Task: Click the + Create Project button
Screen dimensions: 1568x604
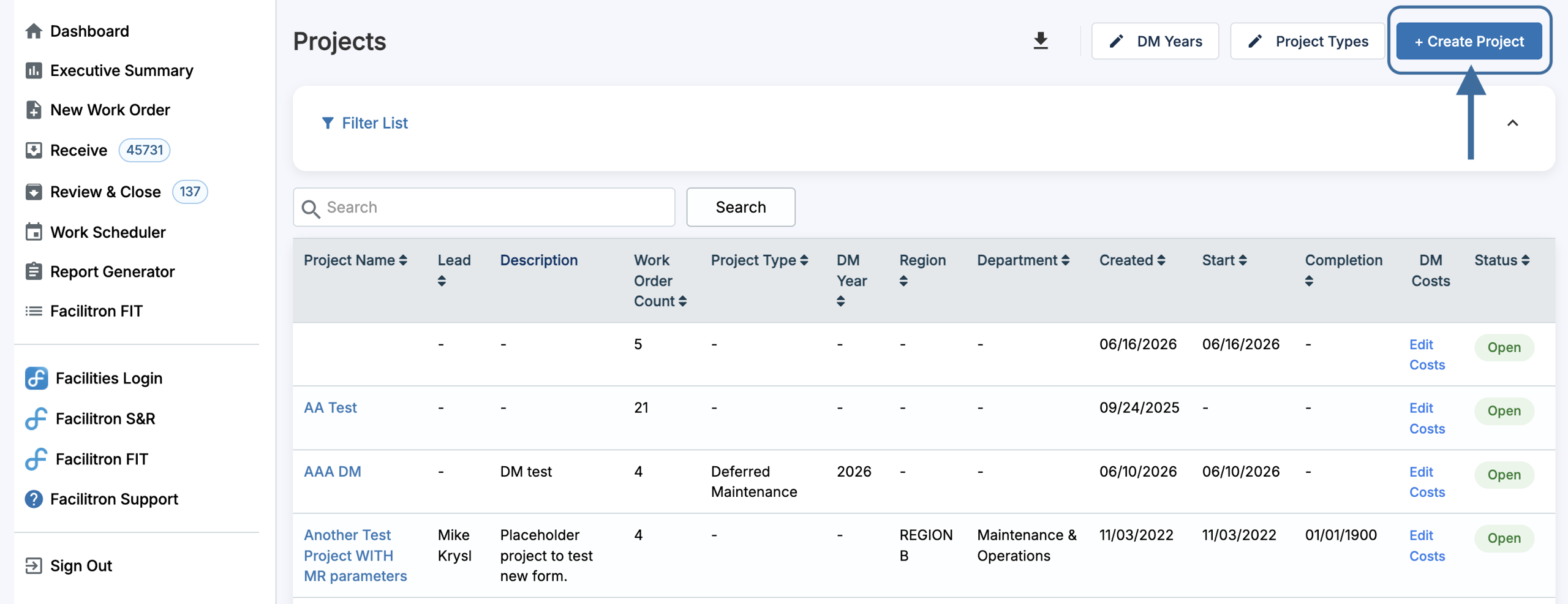Action: pos(1469,41)
